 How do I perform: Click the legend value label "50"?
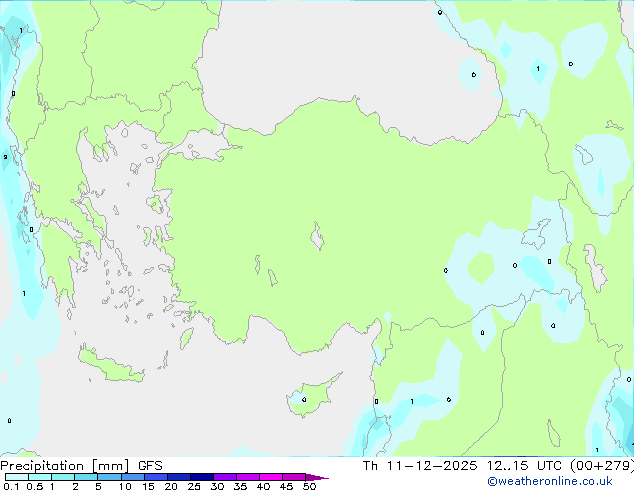coord(310,486)
